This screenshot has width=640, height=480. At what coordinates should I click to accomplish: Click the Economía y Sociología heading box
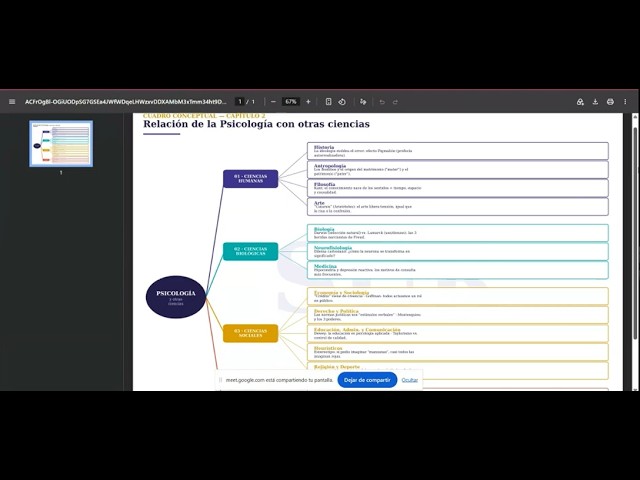pos(458,296)
